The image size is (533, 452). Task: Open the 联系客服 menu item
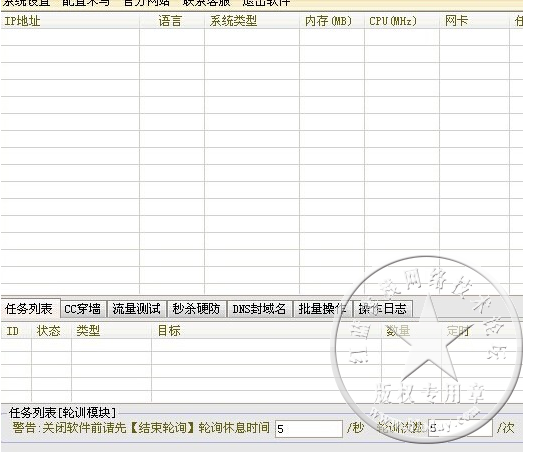pos(207,3)
